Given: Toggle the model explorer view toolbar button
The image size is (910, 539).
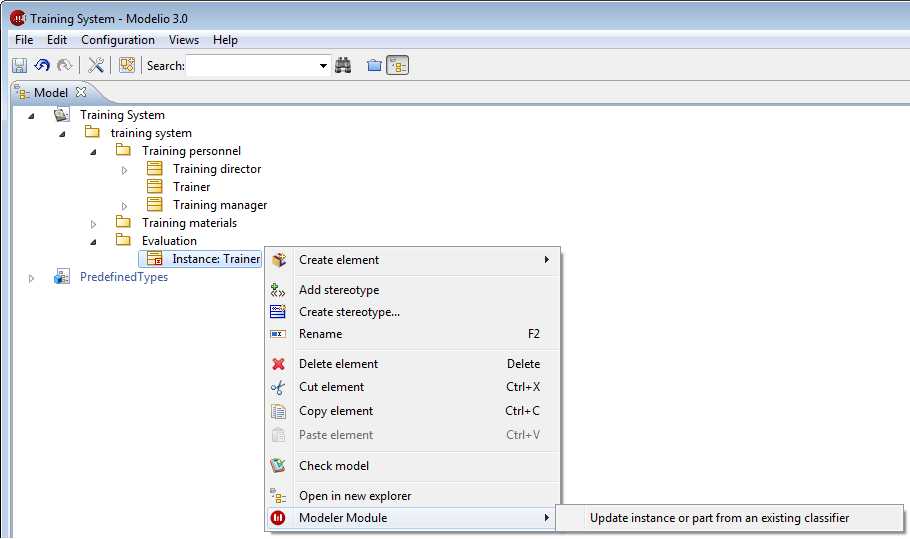Looking at the screenshot, I should (x=397, y=66).
